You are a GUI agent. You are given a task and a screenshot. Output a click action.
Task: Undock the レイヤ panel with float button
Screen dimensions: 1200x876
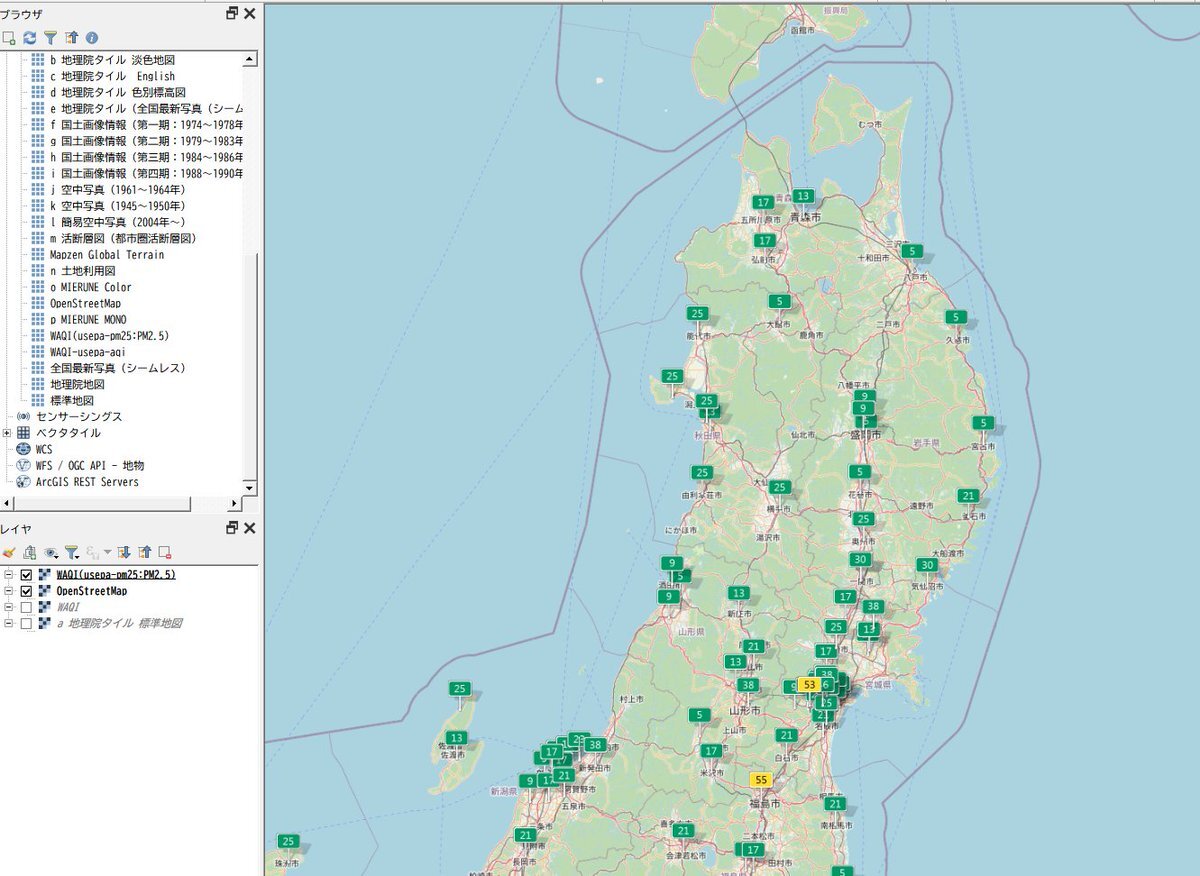coord(232,528)
